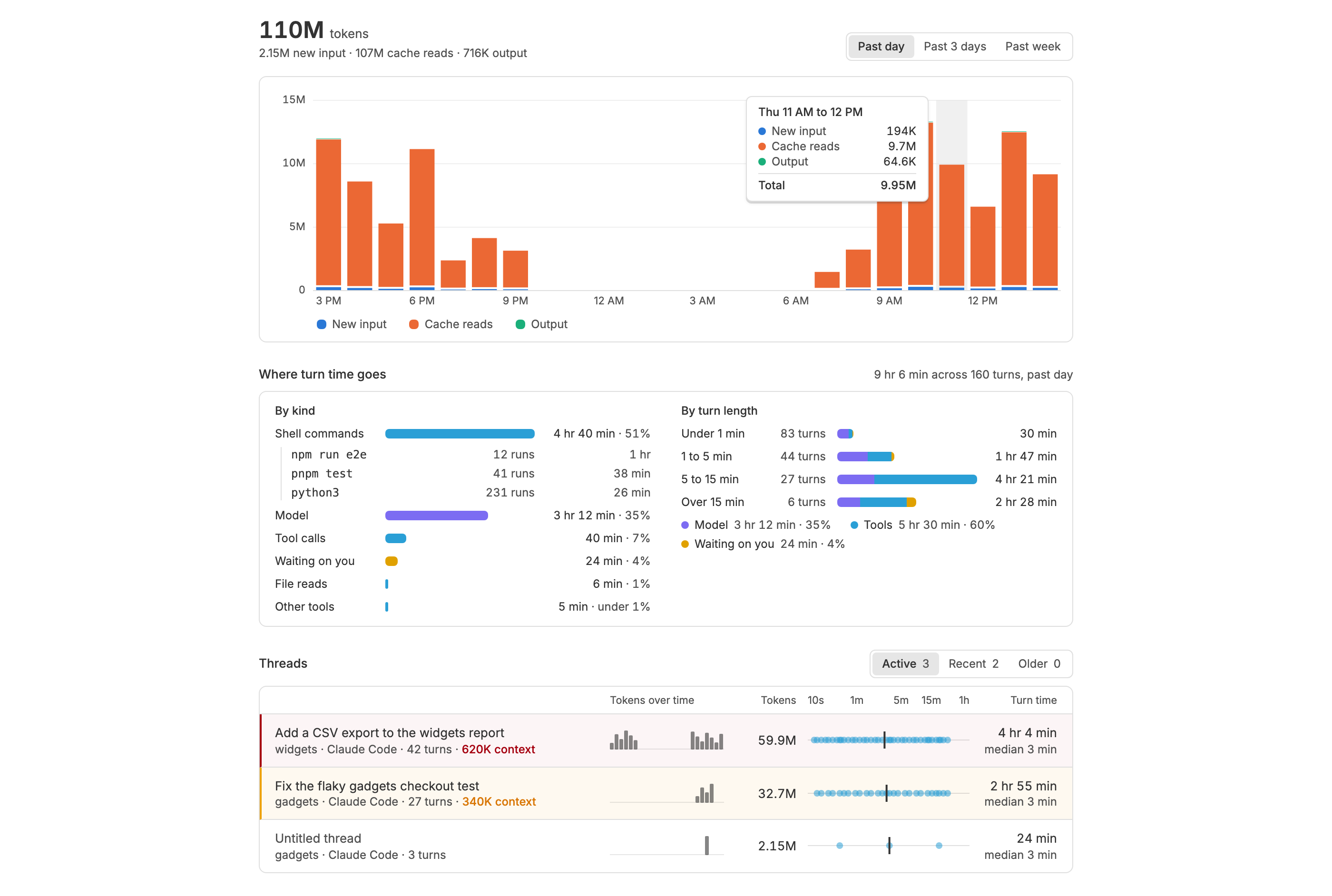Click the Other tools 5 min row

coord(462,607)
